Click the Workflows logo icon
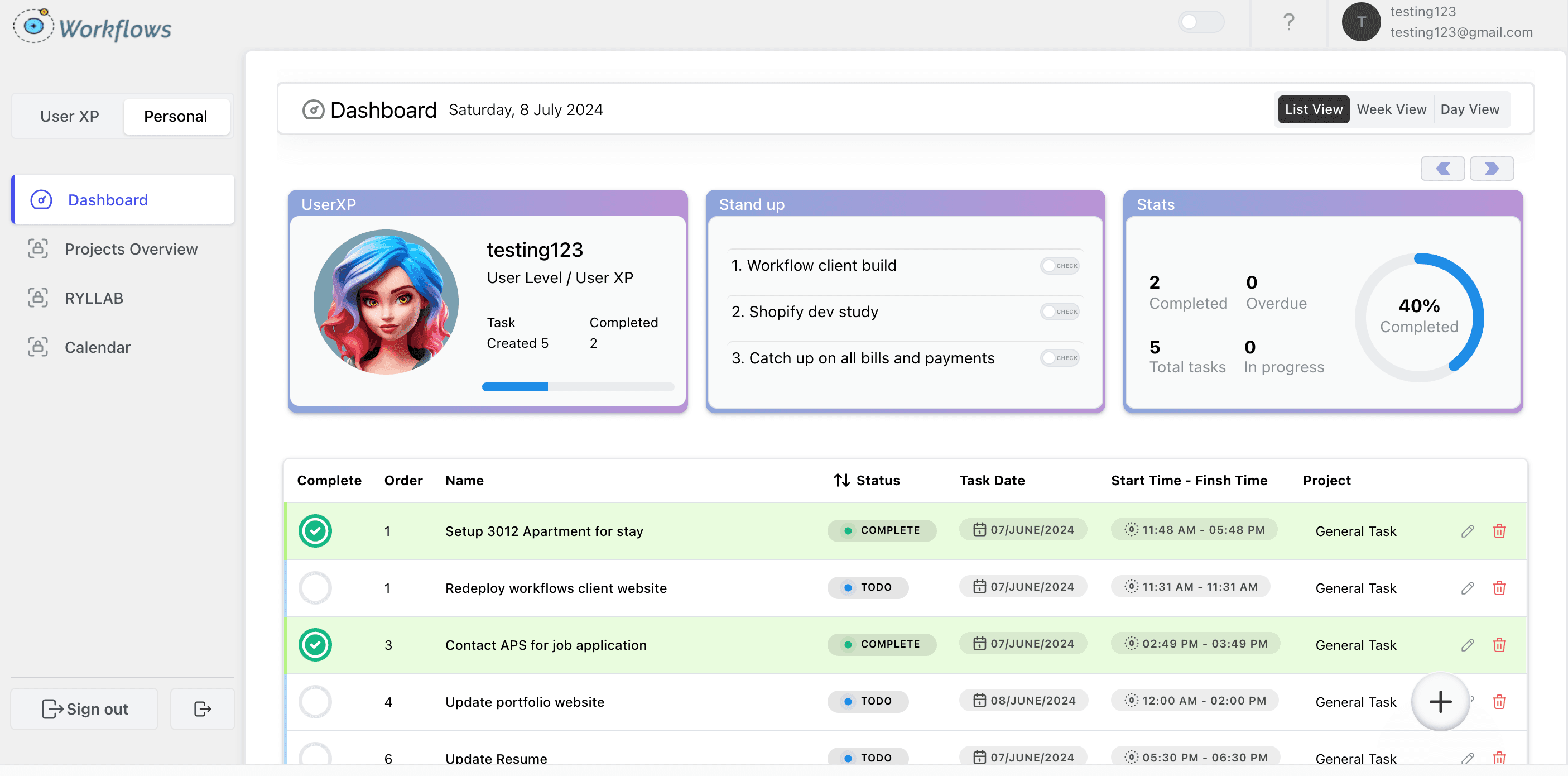 pyautogui.click(x=33, y=26)
